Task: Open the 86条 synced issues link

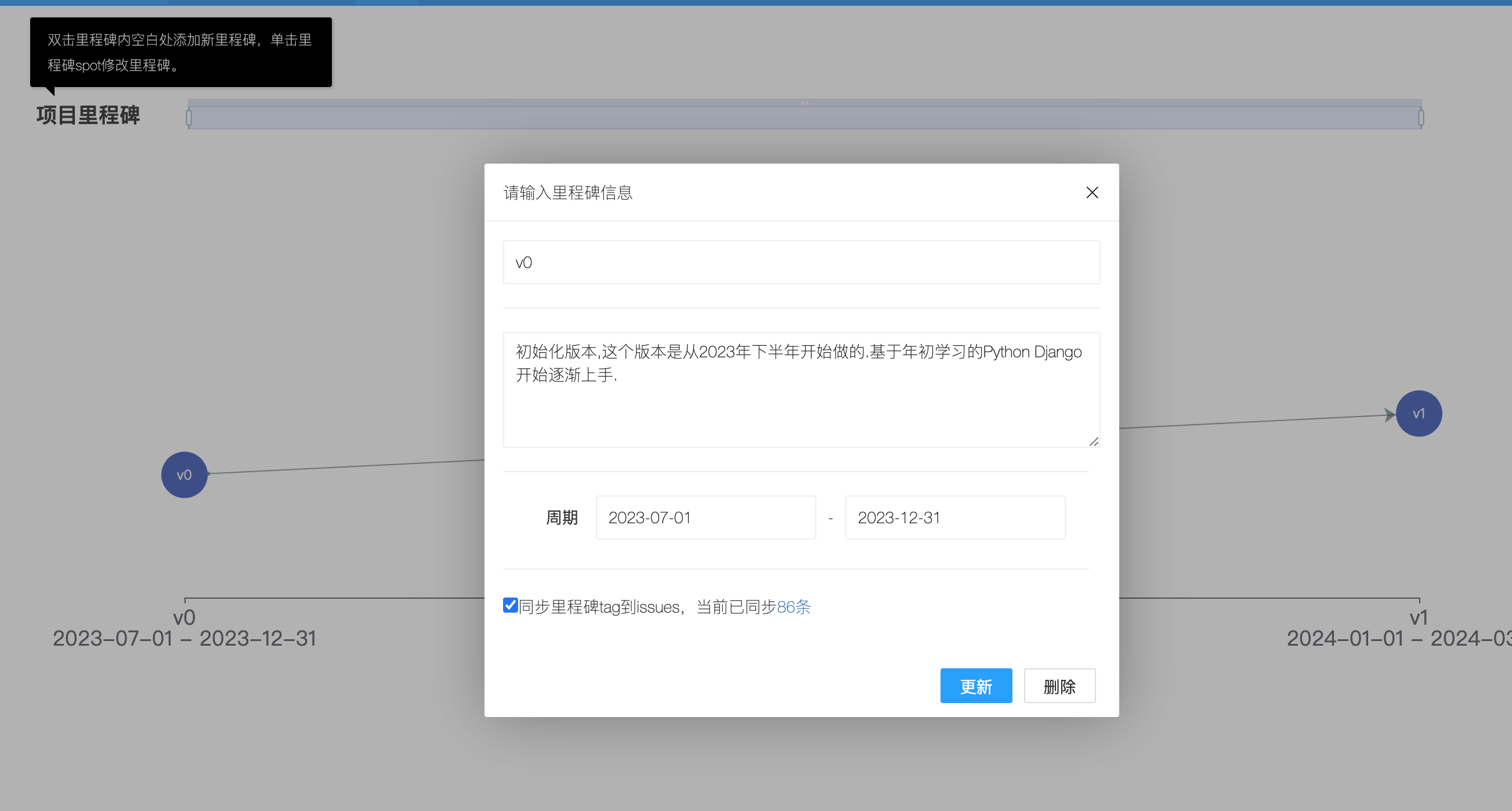Action: coord(794,607)
